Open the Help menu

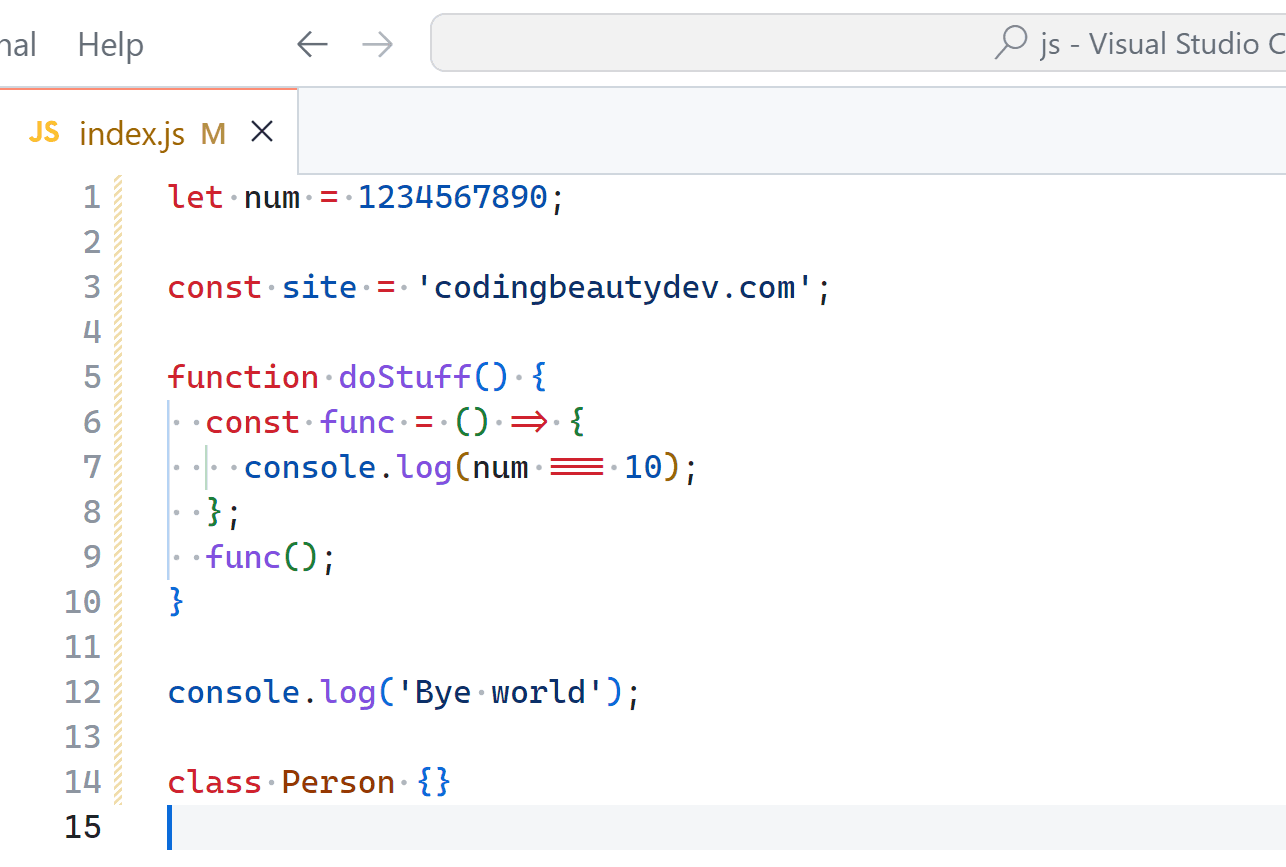pyautogui.click(x=111, y=45)
